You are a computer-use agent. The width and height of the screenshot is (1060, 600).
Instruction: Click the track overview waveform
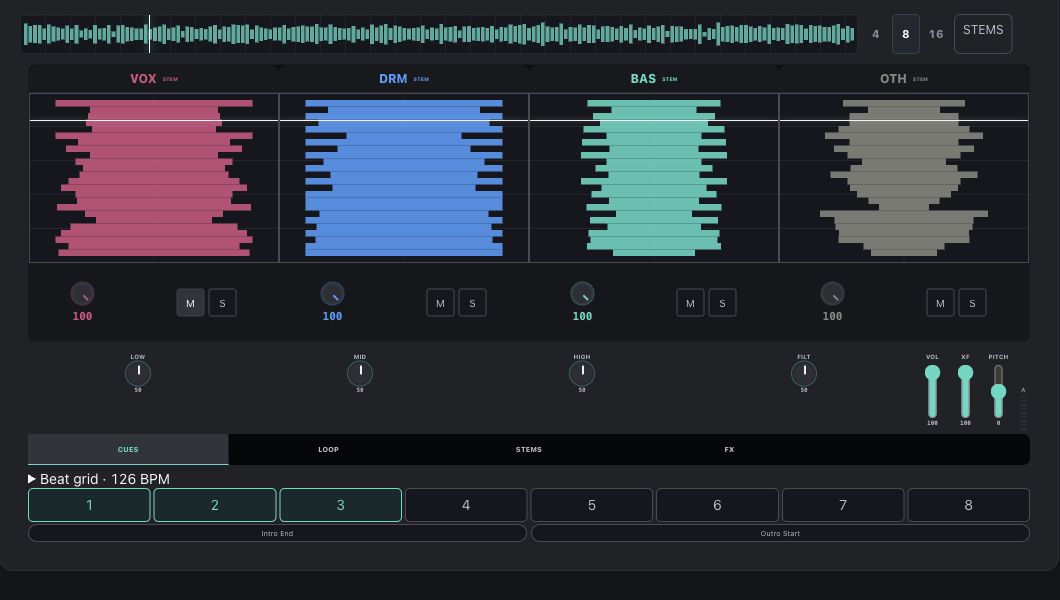[x=439, y=34]
